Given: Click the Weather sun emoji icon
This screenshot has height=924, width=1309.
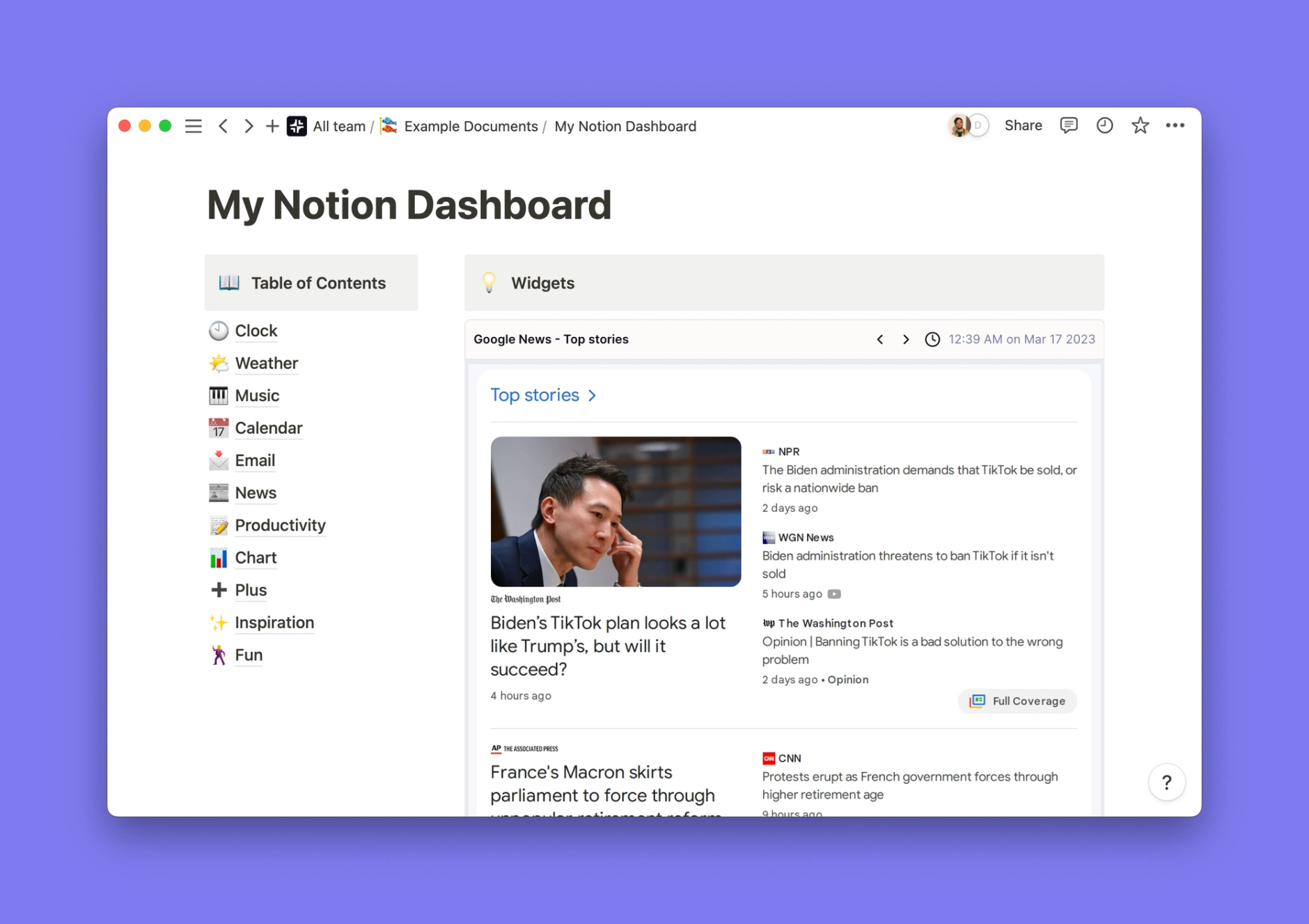Looking at the screenshot, I should coord(219,363).
